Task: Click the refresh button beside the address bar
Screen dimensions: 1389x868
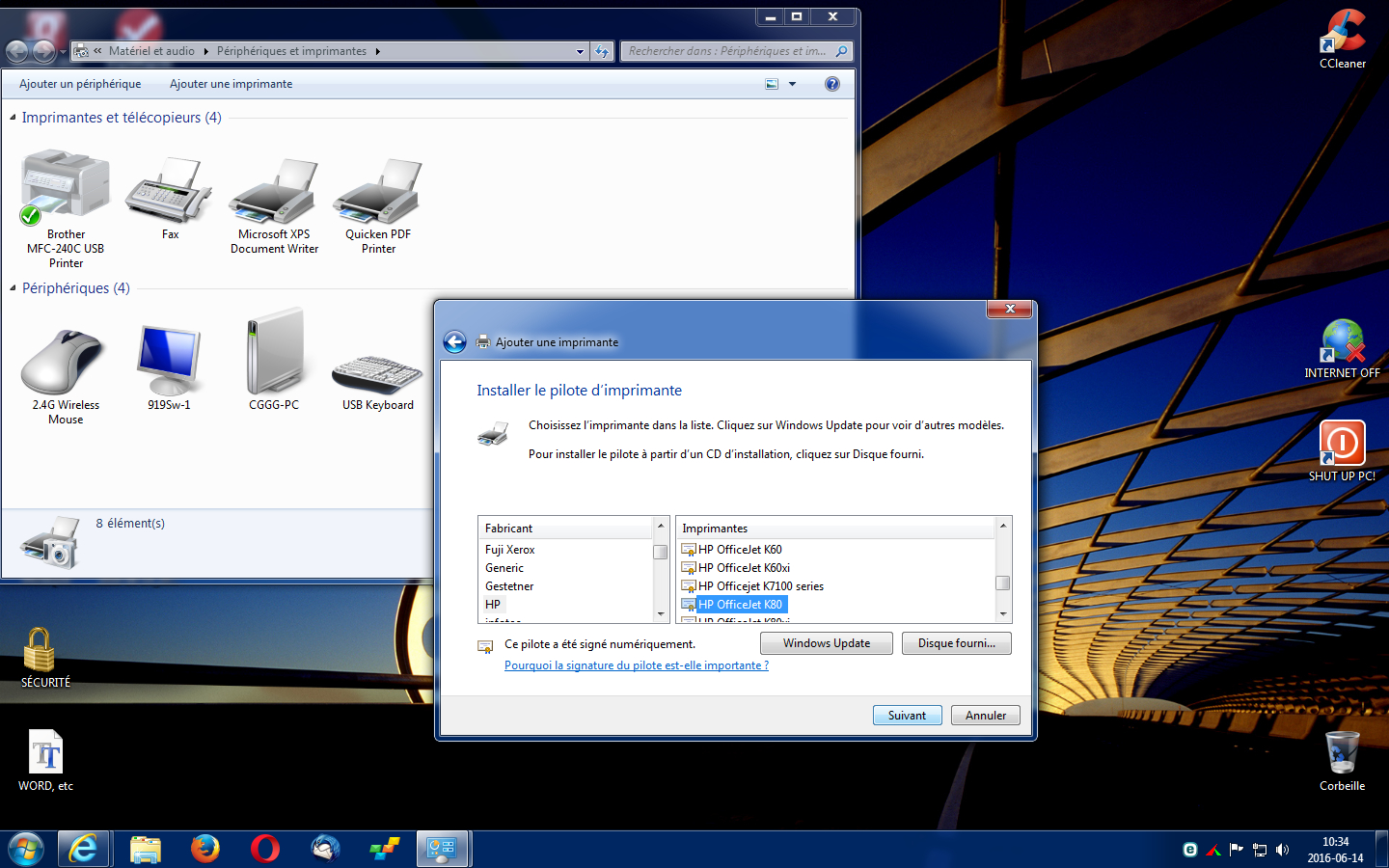Action: [x=602, y=51]
